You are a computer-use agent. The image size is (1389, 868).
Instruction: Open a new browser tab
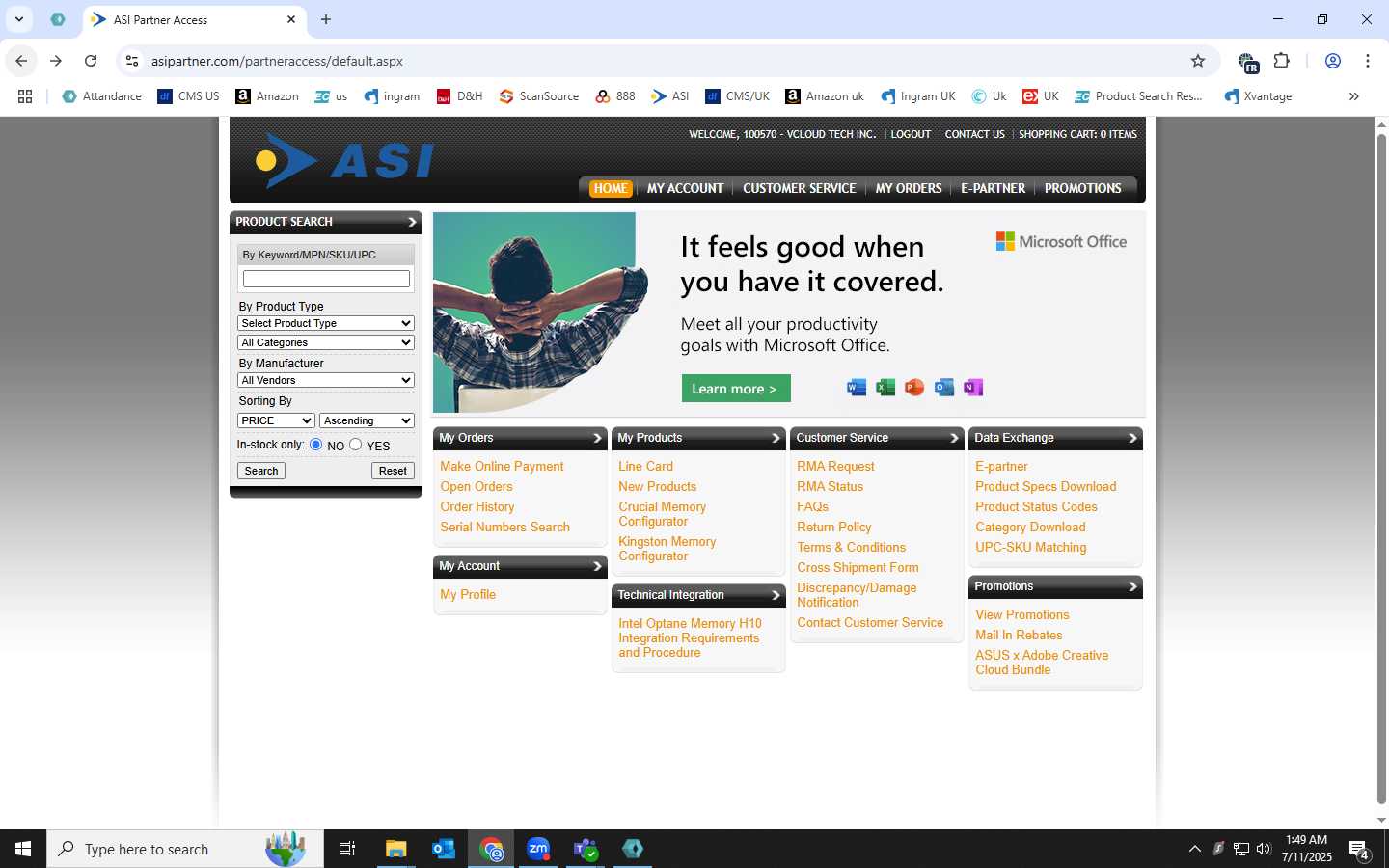click(x=326, y=19)
